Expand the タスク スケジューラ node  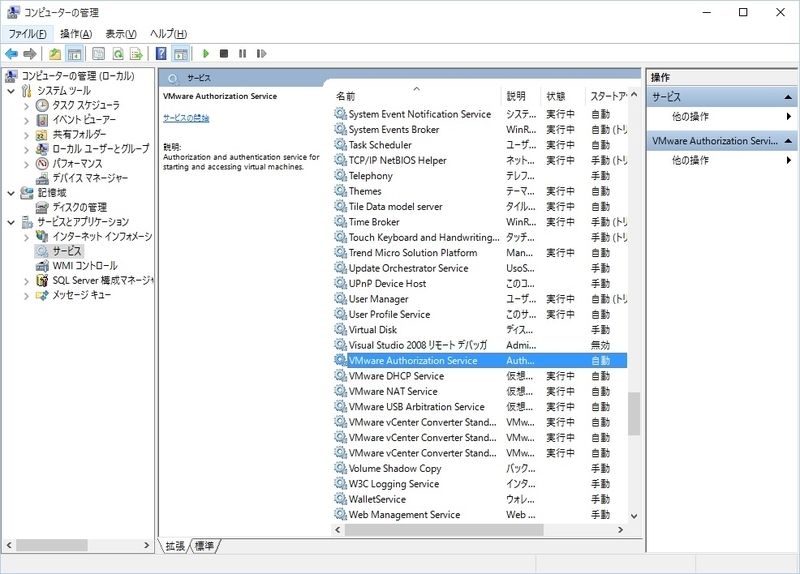[x=27, y=106]
